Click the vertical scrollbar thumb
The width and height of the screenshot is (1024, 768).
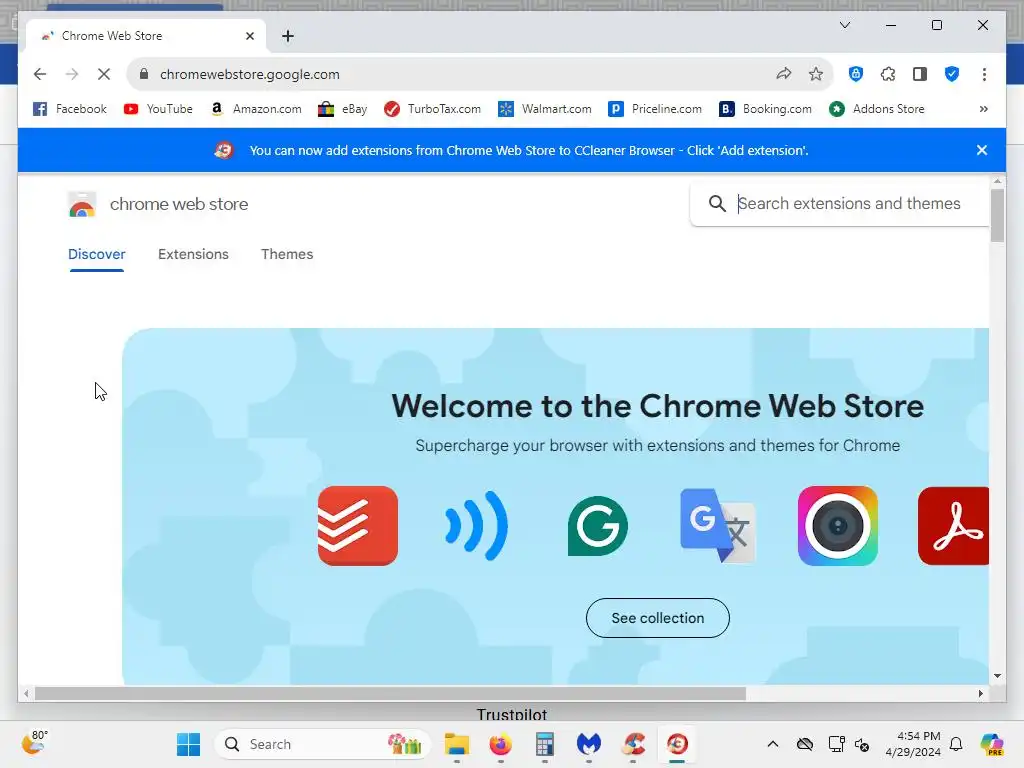pyautogui.click(x=997, y=216)
